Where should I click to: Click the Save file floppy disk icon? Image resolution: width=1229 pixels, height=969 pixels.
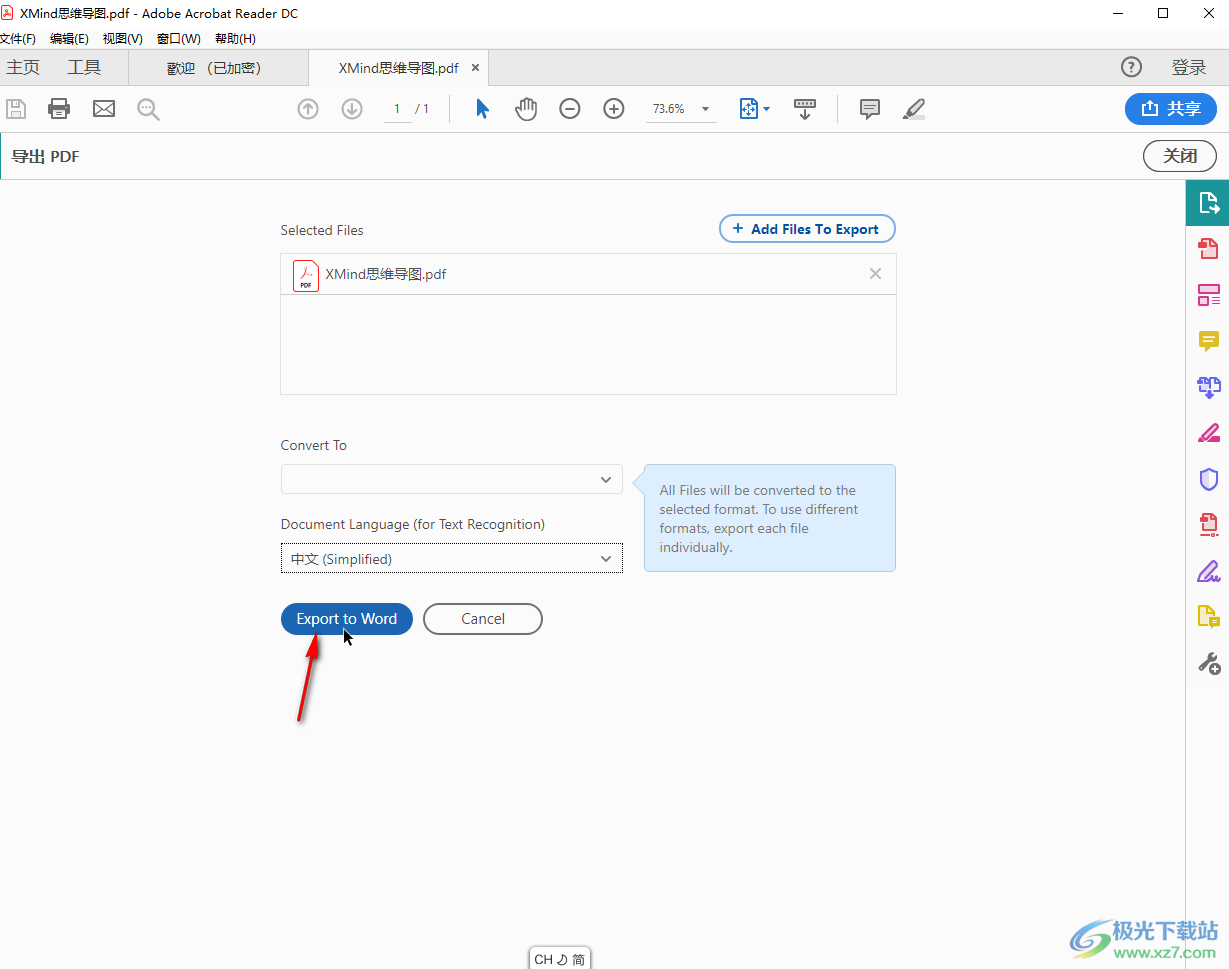15,109
